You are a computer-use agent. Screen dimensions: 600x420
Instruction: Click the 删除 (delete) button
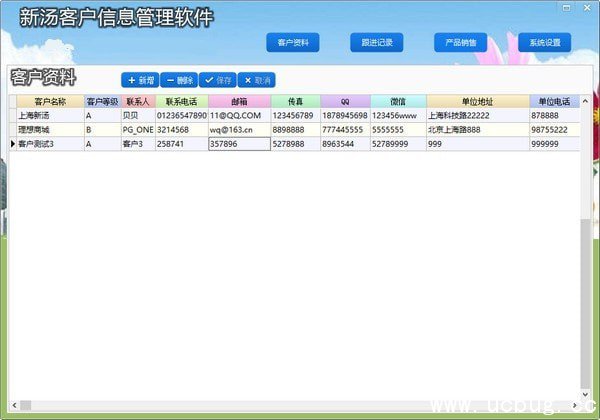coord(179,80)
